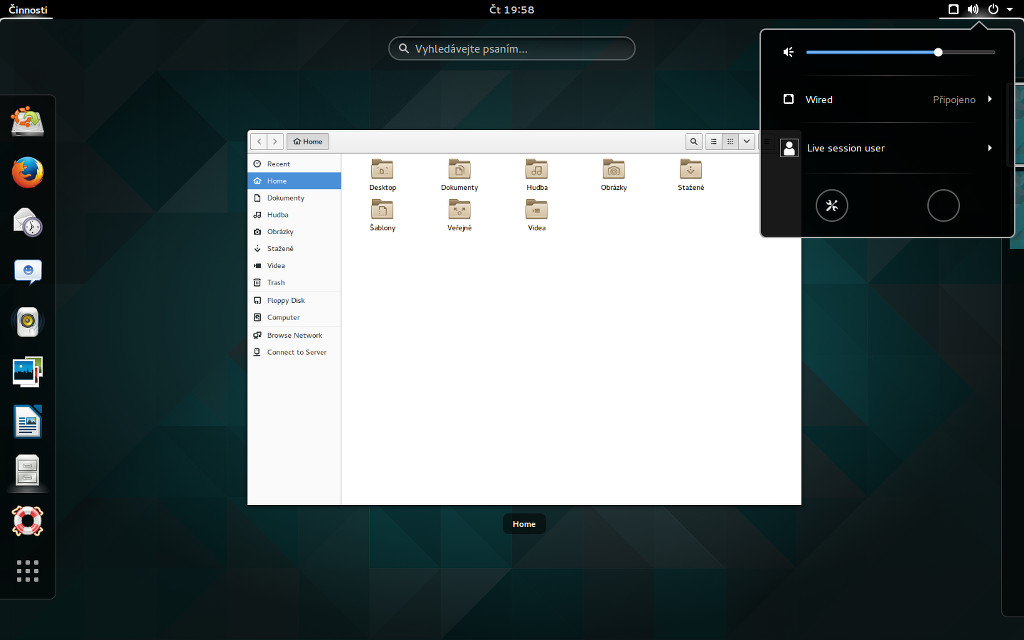Adjust the volume slider
The height and width of the screenshot is (640, 1024).
pos(900,52)
